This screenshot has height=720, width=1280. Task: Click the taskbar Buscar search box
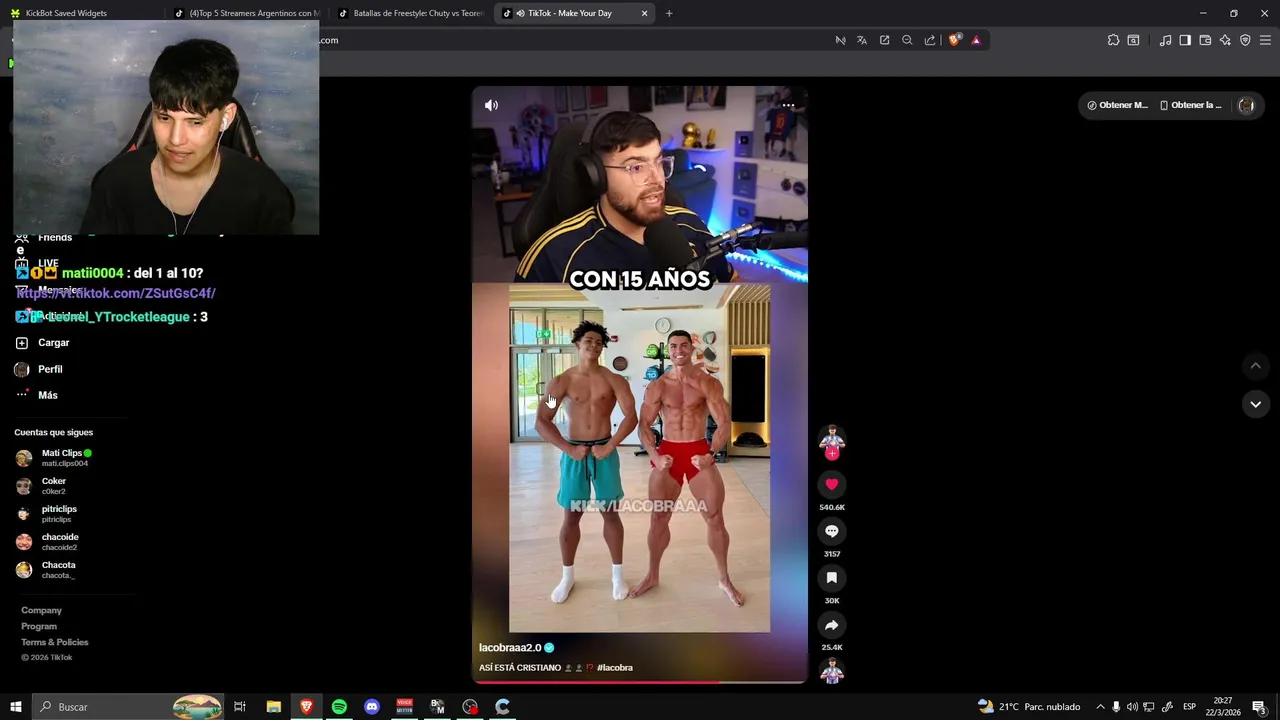pyautogui.click(x=128, y=707)
